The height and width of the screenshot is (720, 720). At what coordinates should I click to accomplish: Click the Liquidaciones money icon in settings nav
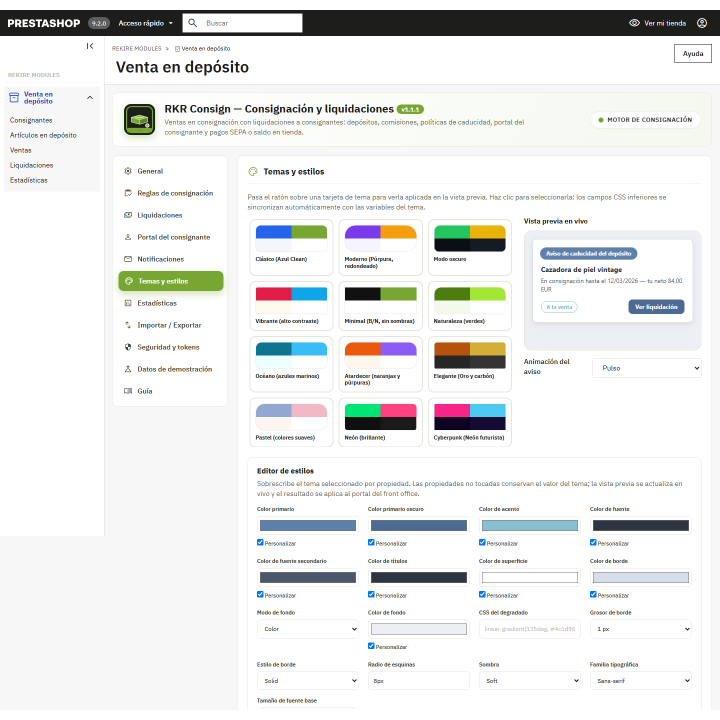[128, 215]
